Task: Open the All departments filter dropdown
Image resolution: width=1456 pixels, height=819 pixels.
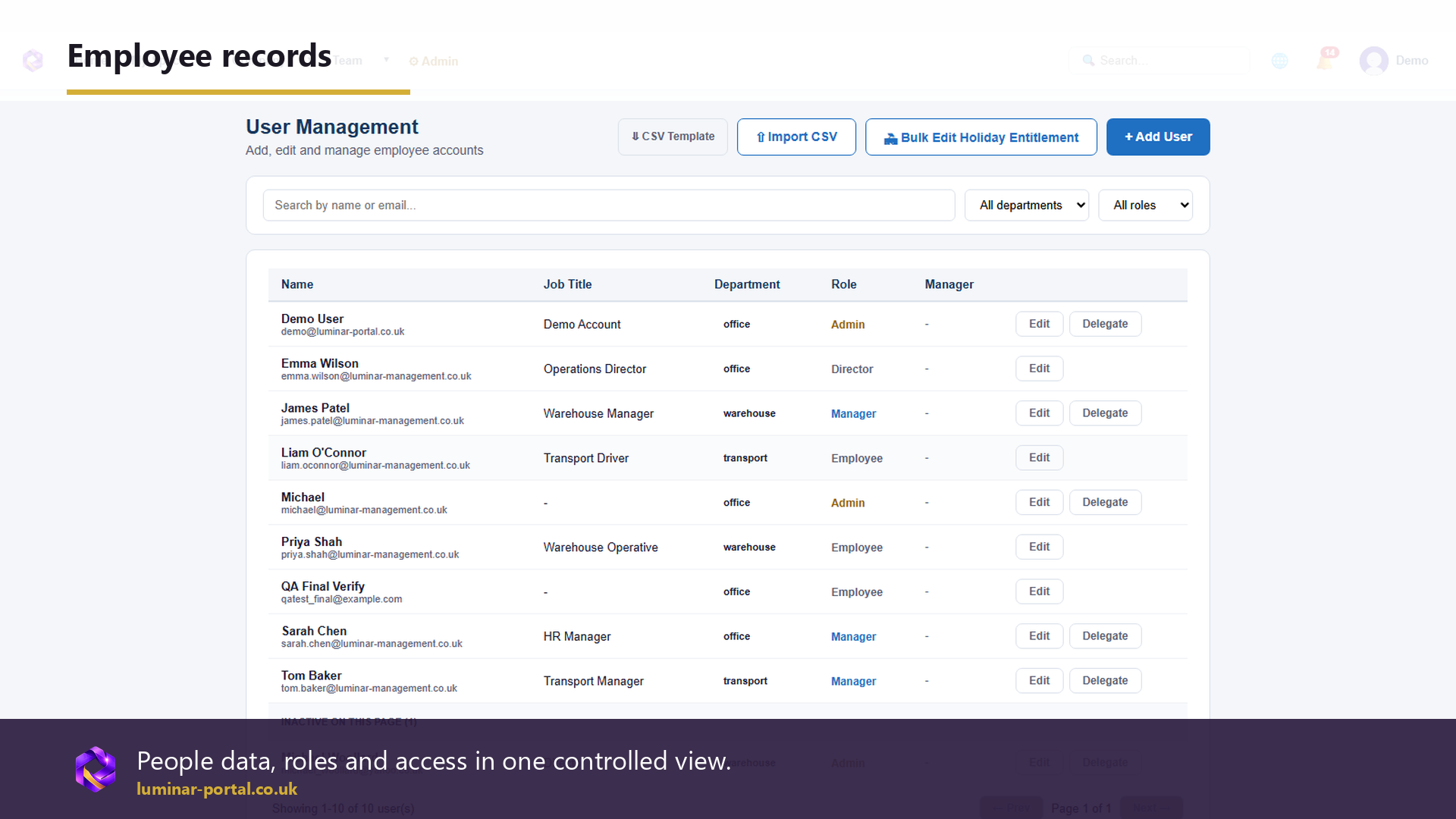Action: coord(1027,206)
